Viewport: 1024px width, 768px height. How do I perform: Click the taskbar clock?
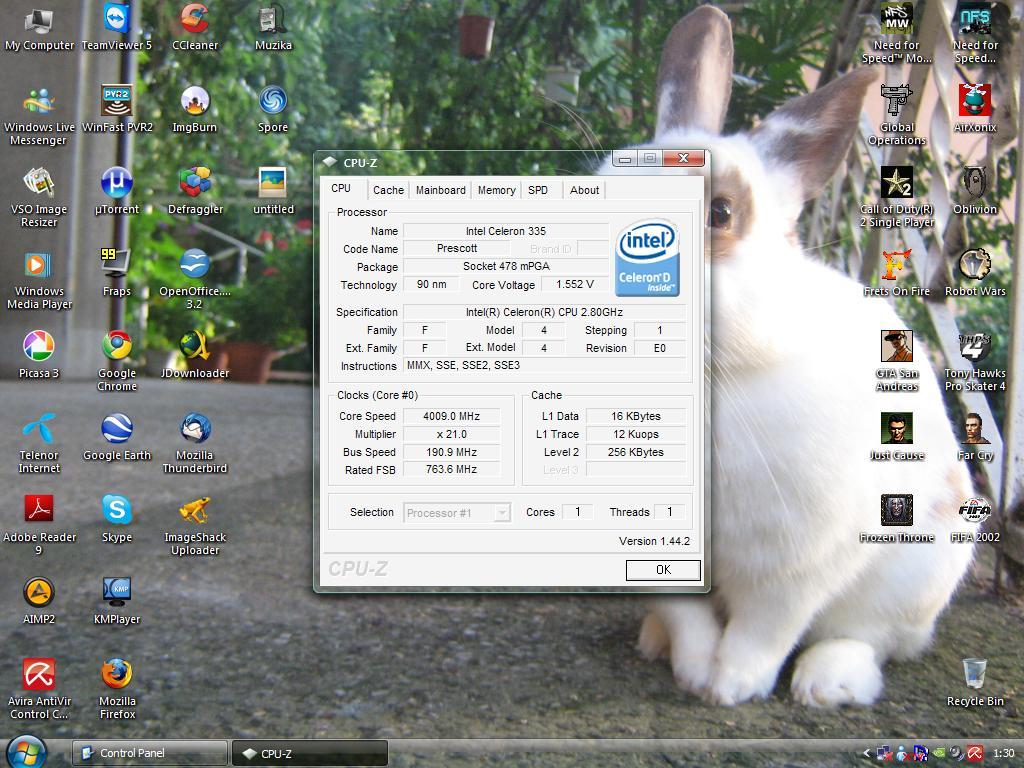1004,754
